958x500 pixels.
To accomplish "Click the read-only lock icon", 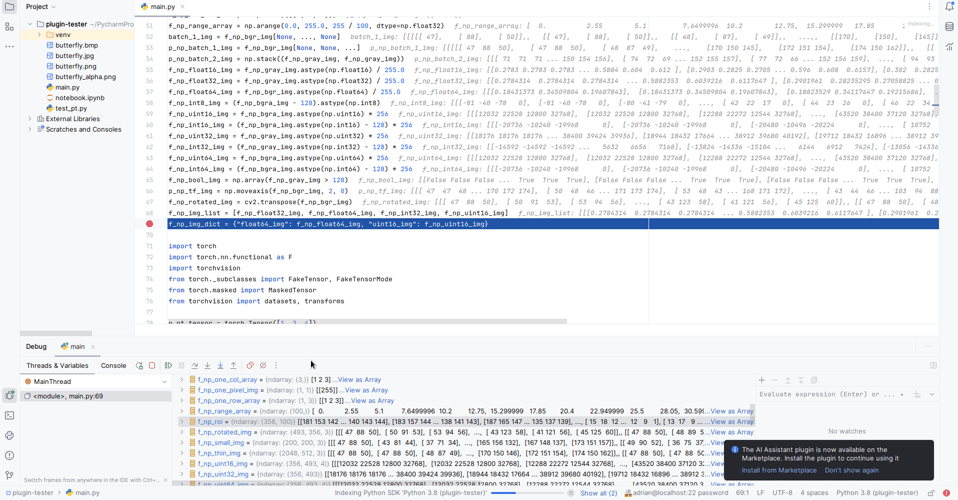I will pos(931,493).
